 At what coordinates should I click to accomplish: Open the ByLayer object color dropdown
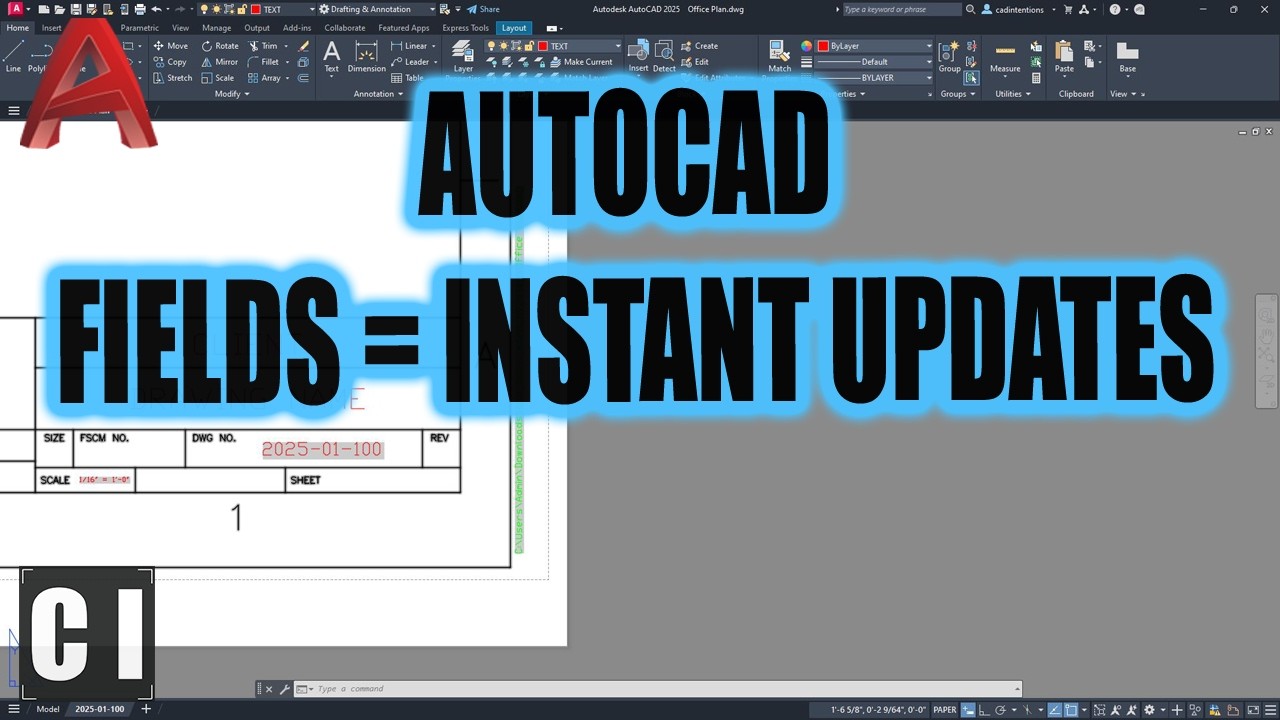click(875, 46)
